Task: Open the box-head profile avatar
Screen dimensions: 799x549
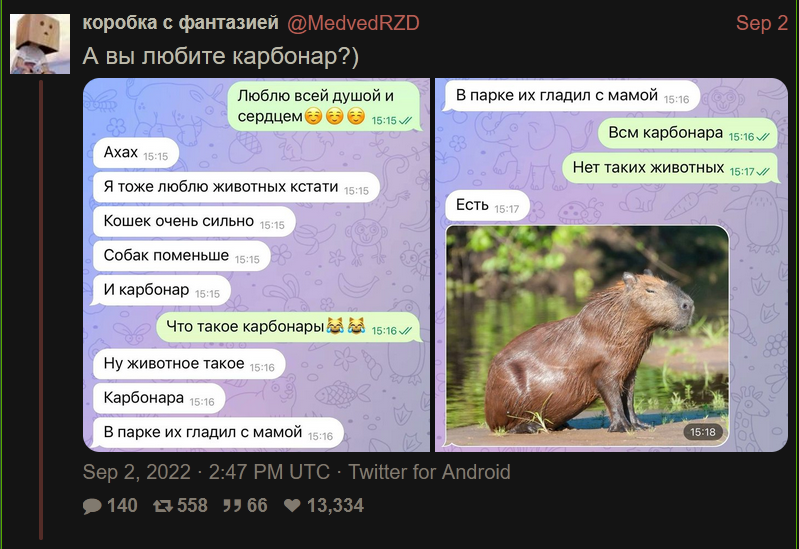Action: (x=40, y=44)
